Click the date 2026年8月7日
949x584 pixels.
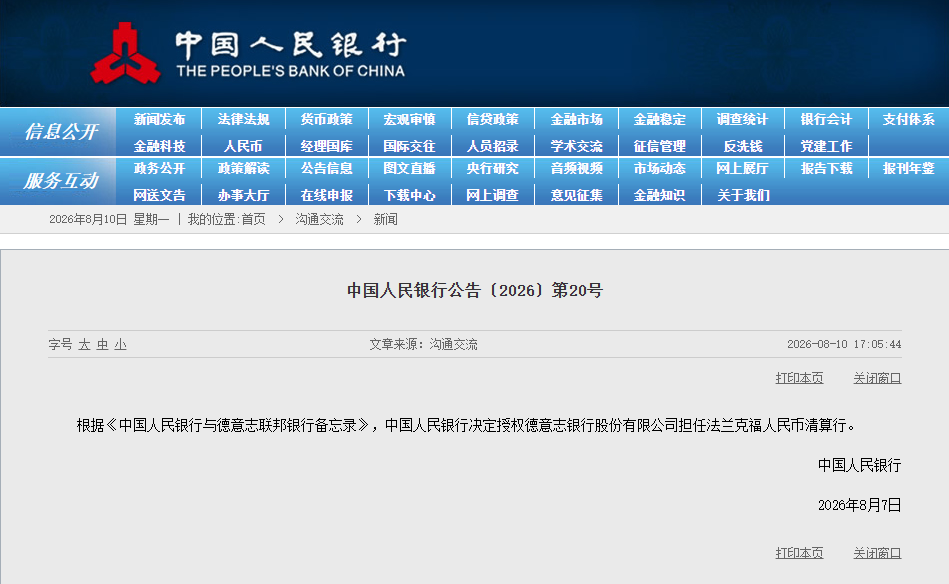859,505
